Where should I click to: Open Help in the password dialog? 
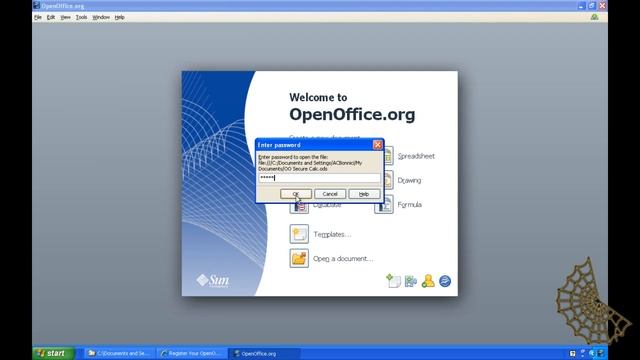point(364,194)
